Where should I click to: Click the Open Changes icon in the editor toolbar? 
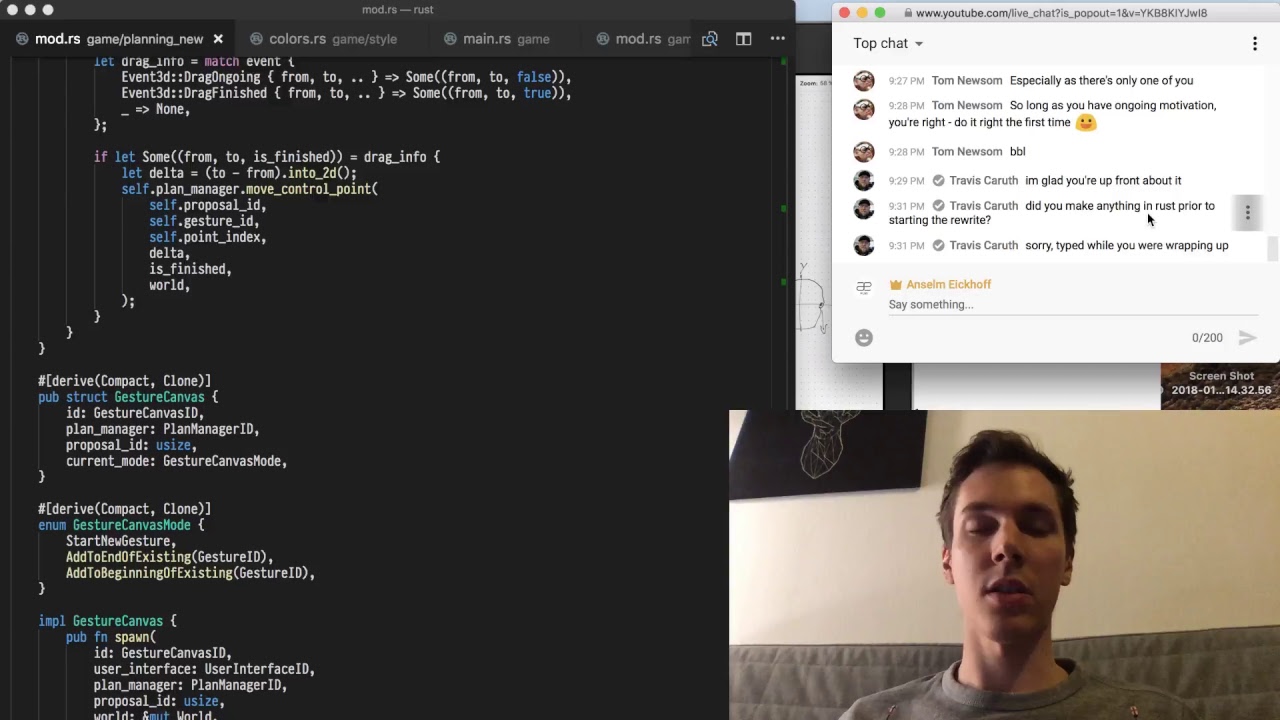(x=710, y=39)
